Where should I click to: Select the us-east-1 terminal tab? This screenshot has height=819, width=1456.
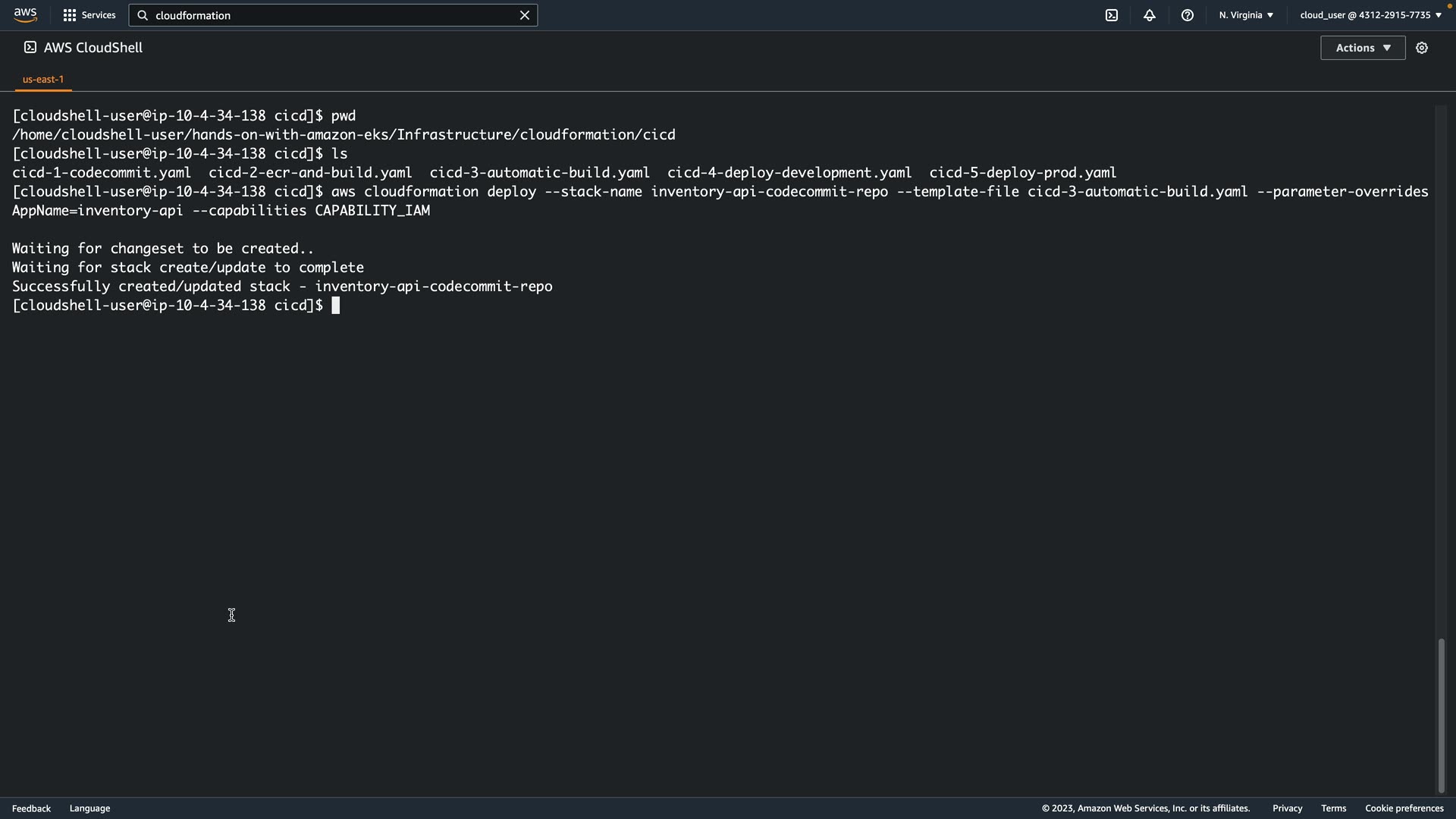pyautogui.click(x=43, y=79)
